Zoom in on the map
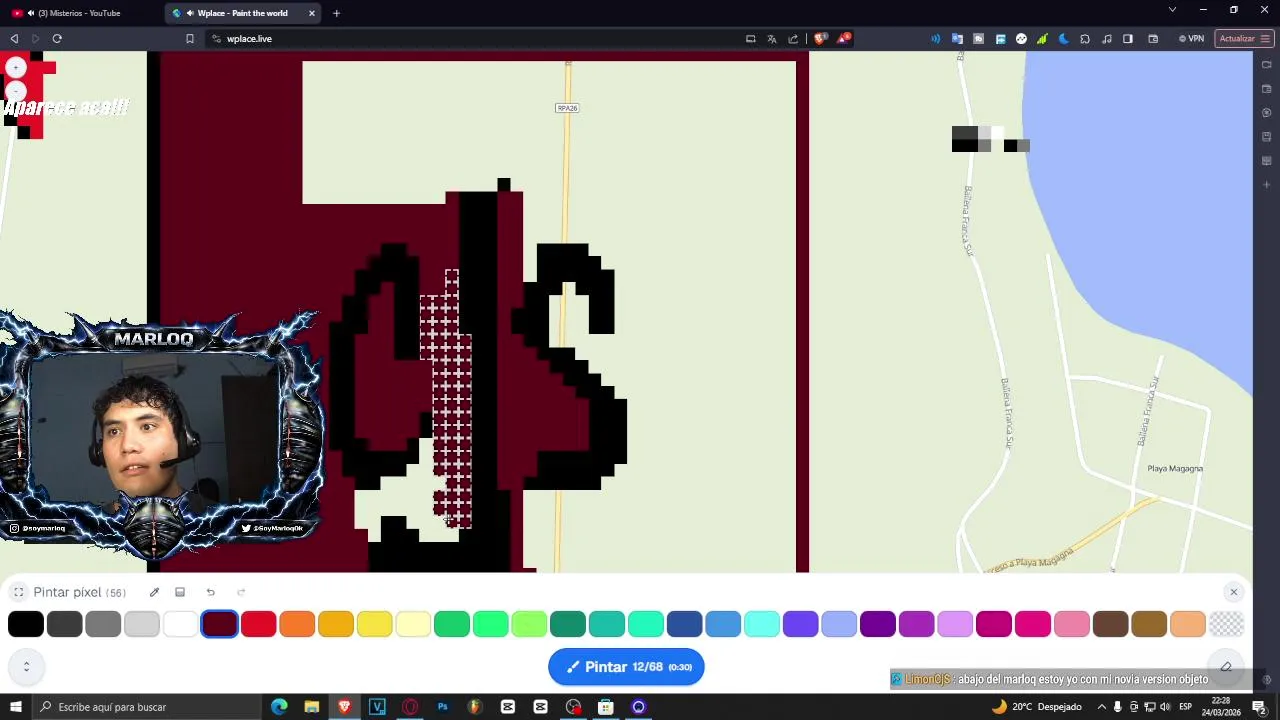 point(16,67)
